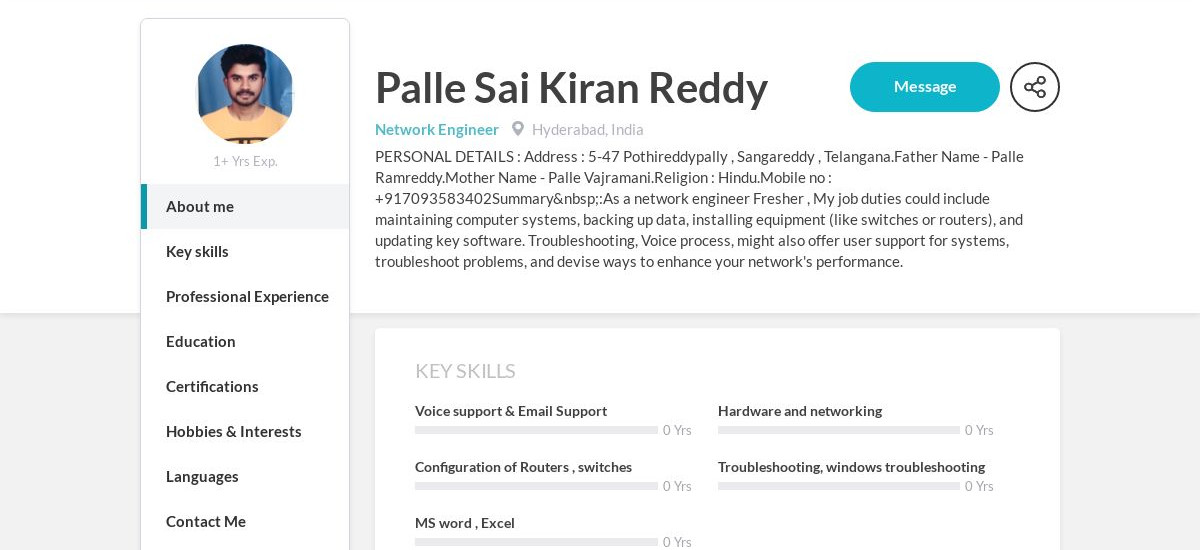Screen dimensions: 1200x550
Task: Select Languages sidebar item
Action: tap(245, 476)
